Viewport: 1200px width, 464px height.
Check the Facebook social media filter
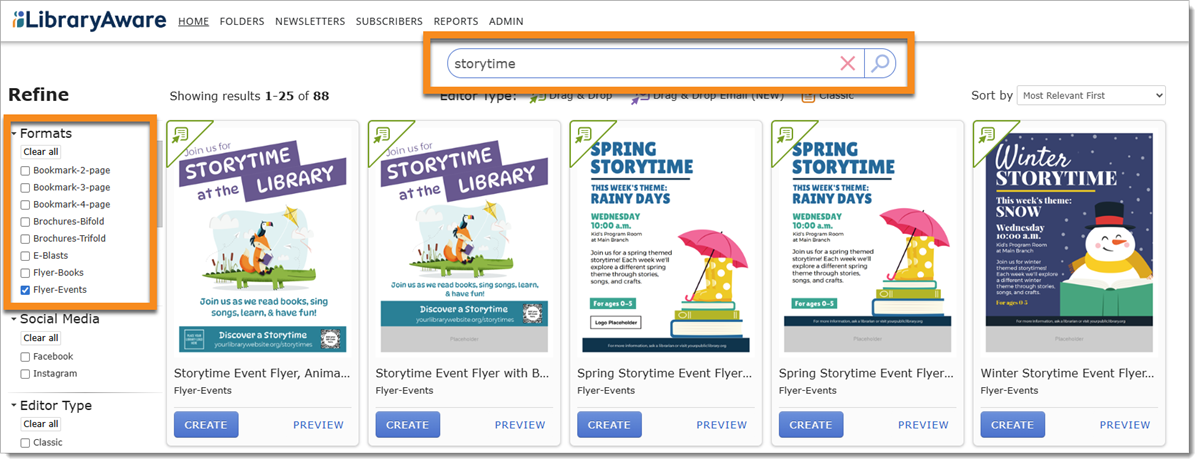pos(26,356)
